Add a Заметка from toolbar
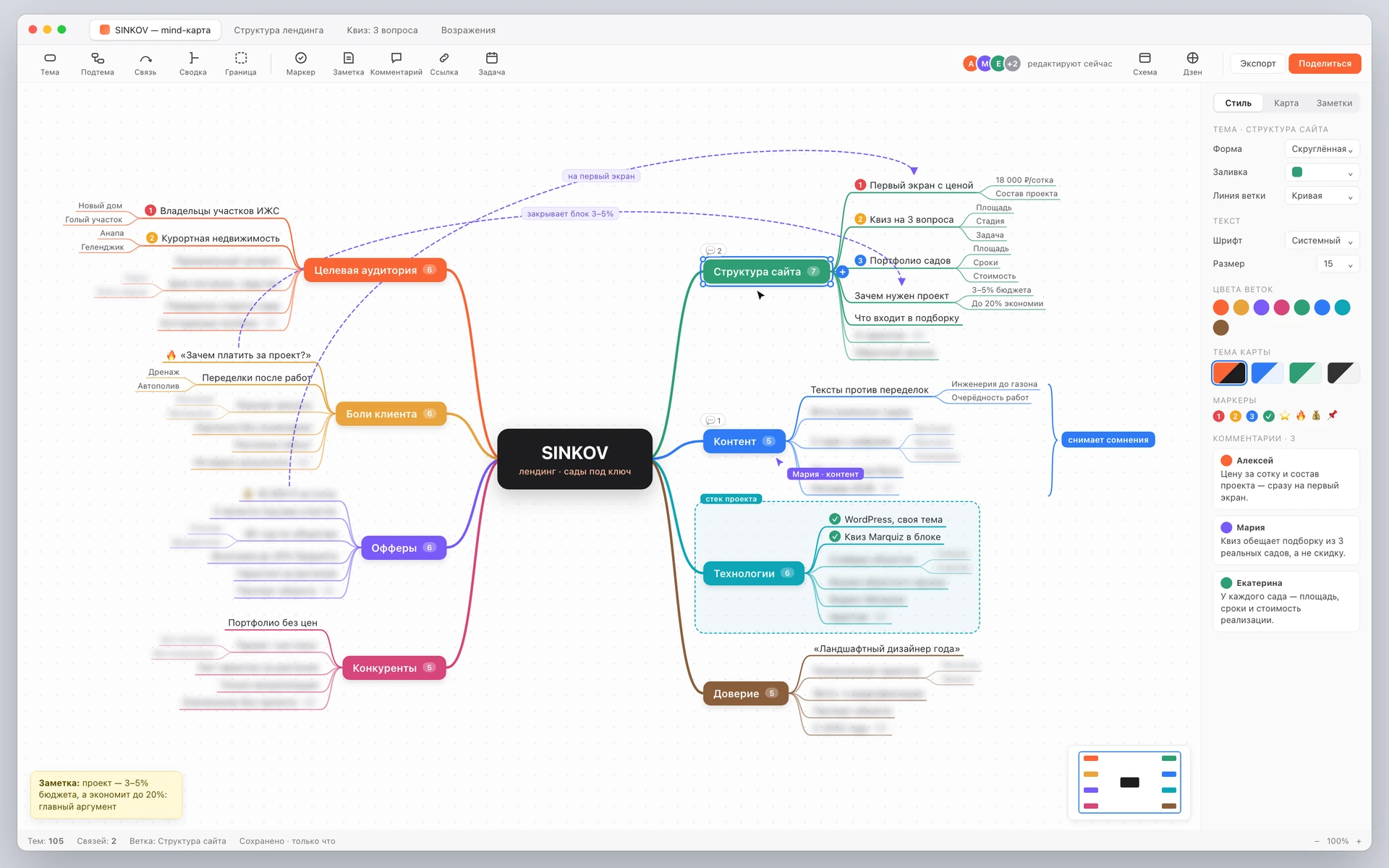Image resolution: width=1389 pixels, height=868 pixels. (x=349, y=64)
